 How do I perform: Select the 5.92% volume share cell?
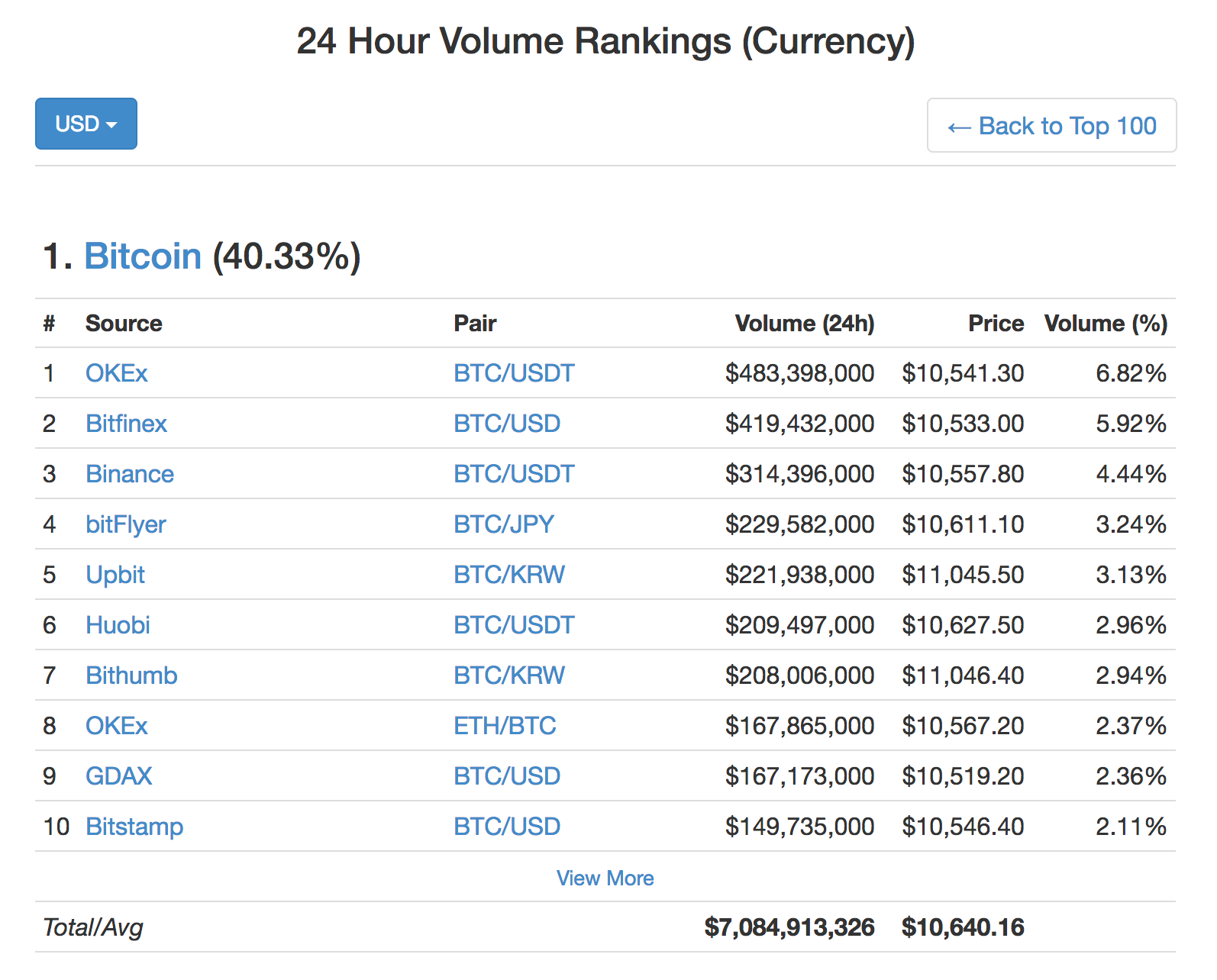pos(1131,424)
